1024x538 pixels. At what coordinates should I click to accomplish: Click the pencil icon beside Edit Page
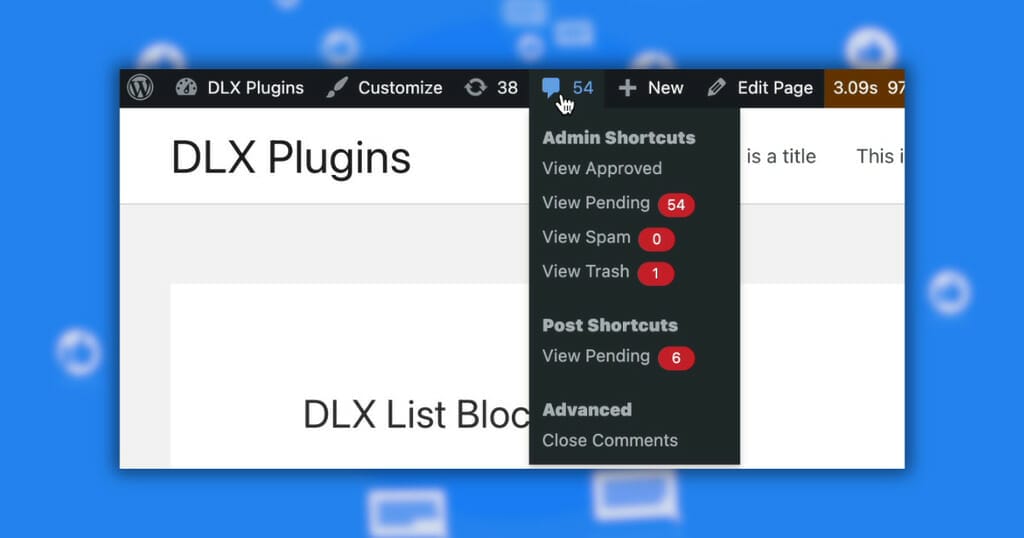coord(716,87)
